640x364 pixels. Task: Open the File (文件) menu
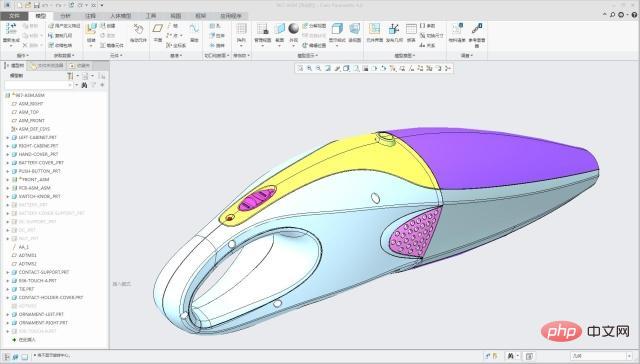pyautogui.click(x=14, y=16)
